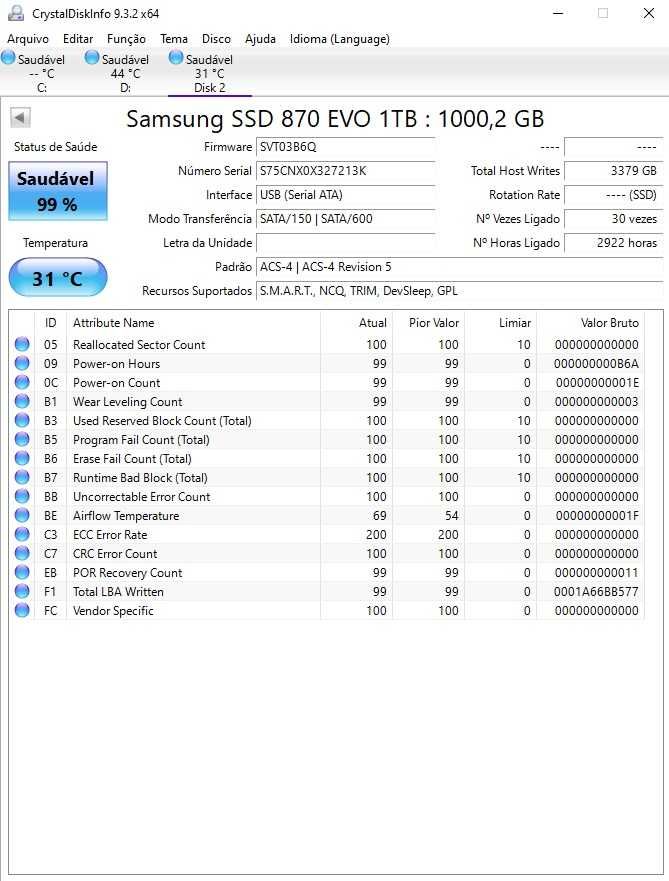Click raw value 00000000001E of Power-on Count

click(x=597, y=383)
